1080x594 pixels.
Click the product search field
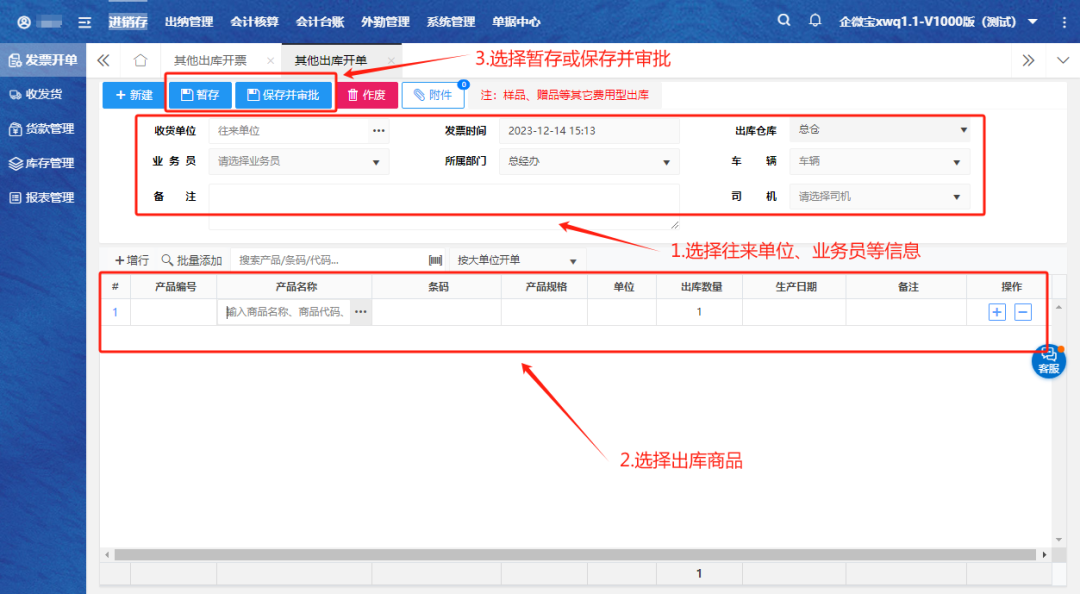click(329, 260)
